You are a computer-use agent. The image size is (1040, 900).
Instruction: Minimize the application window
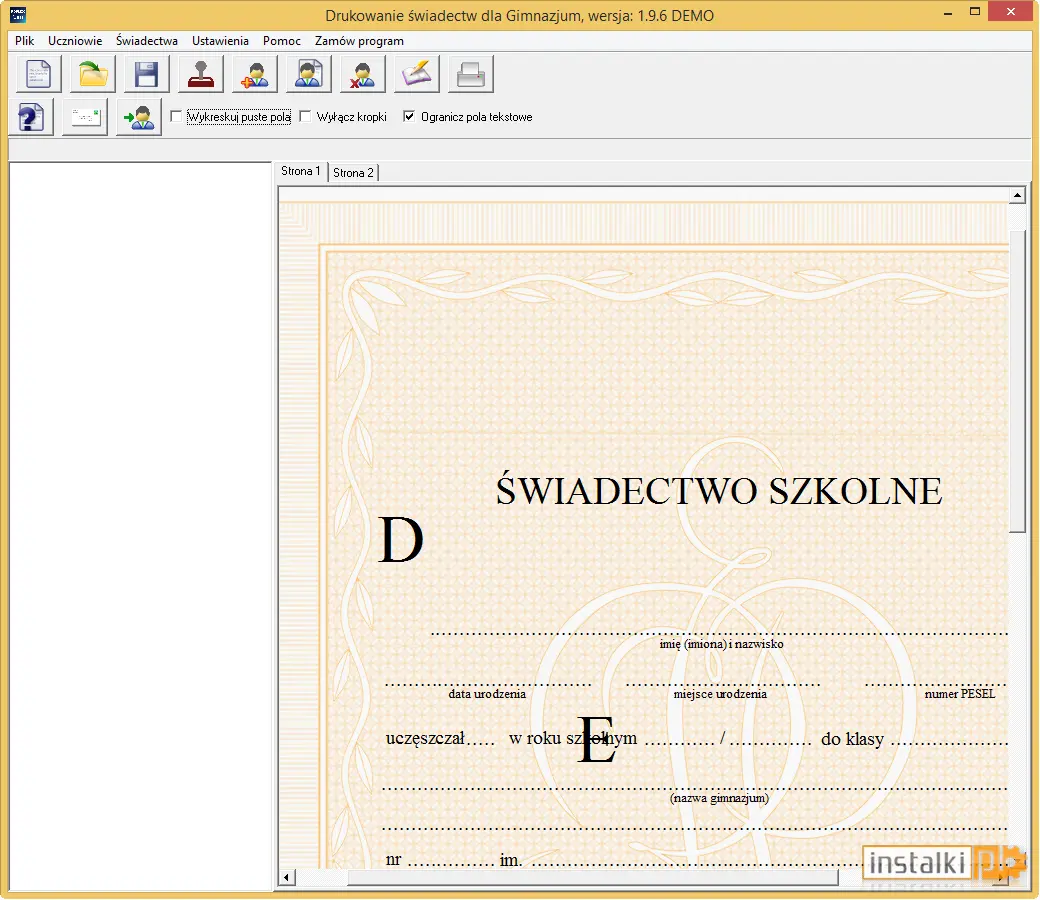coord(948,13)
